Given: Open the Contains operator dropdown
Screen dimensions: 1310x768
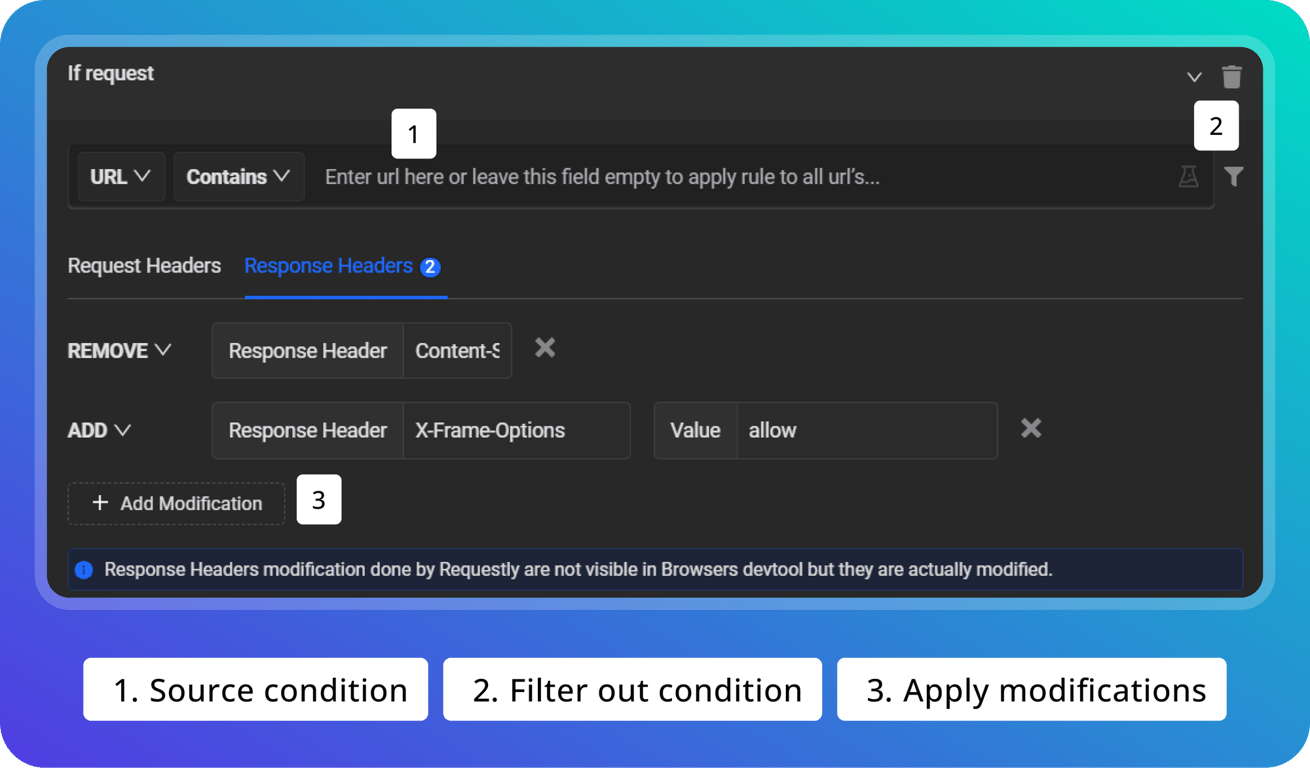Looking at the screenshot, I should [238, 176].
